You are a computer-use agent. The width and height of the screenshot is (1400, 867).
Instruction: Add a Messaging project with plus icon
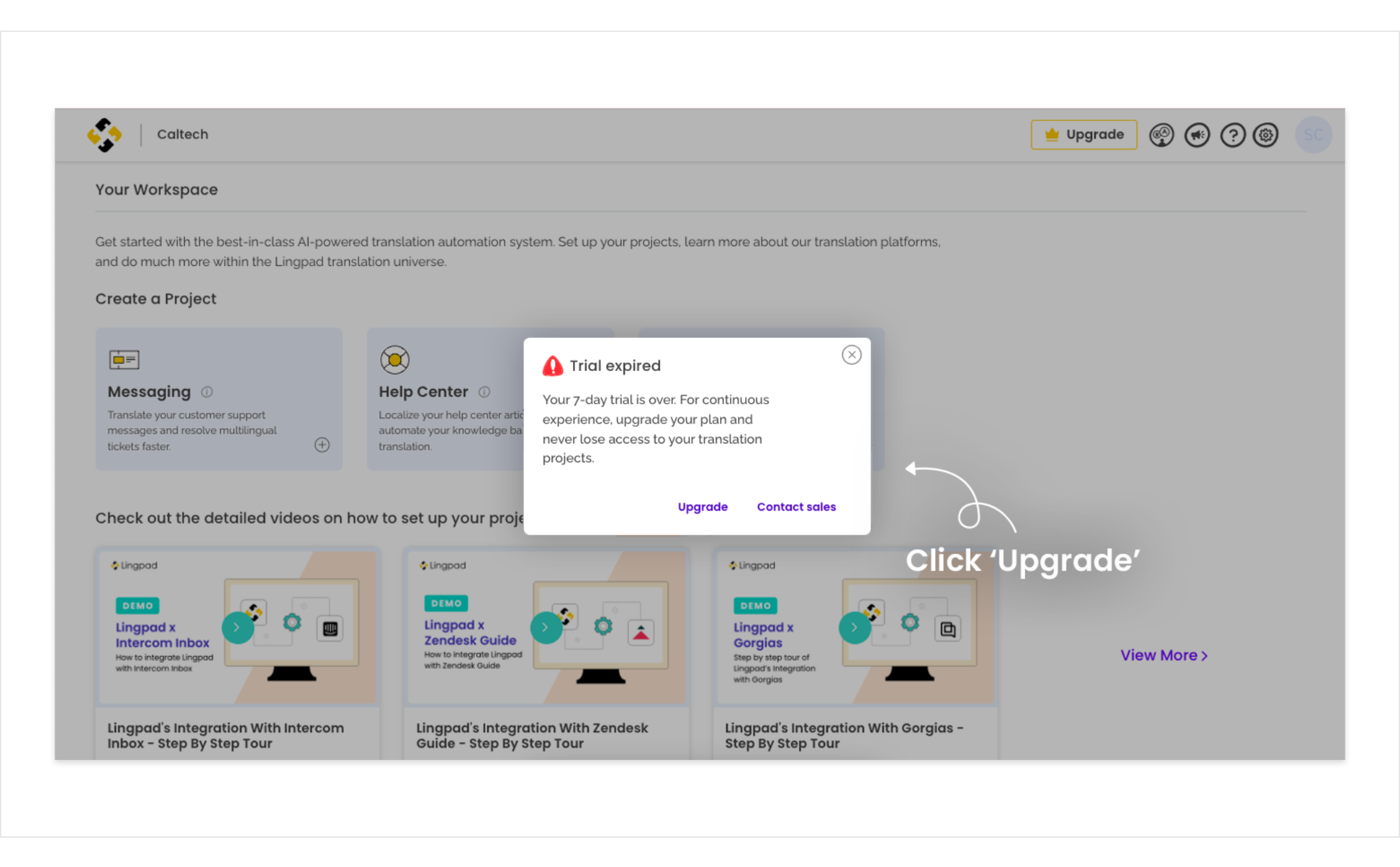pyautogui.click(x=322, y=445)
